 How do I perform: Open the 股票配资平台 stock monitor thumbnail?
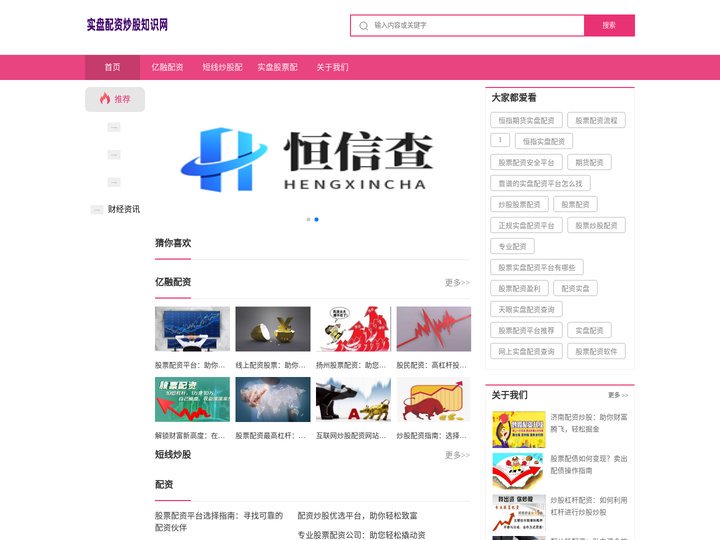[x=192, y=329]
